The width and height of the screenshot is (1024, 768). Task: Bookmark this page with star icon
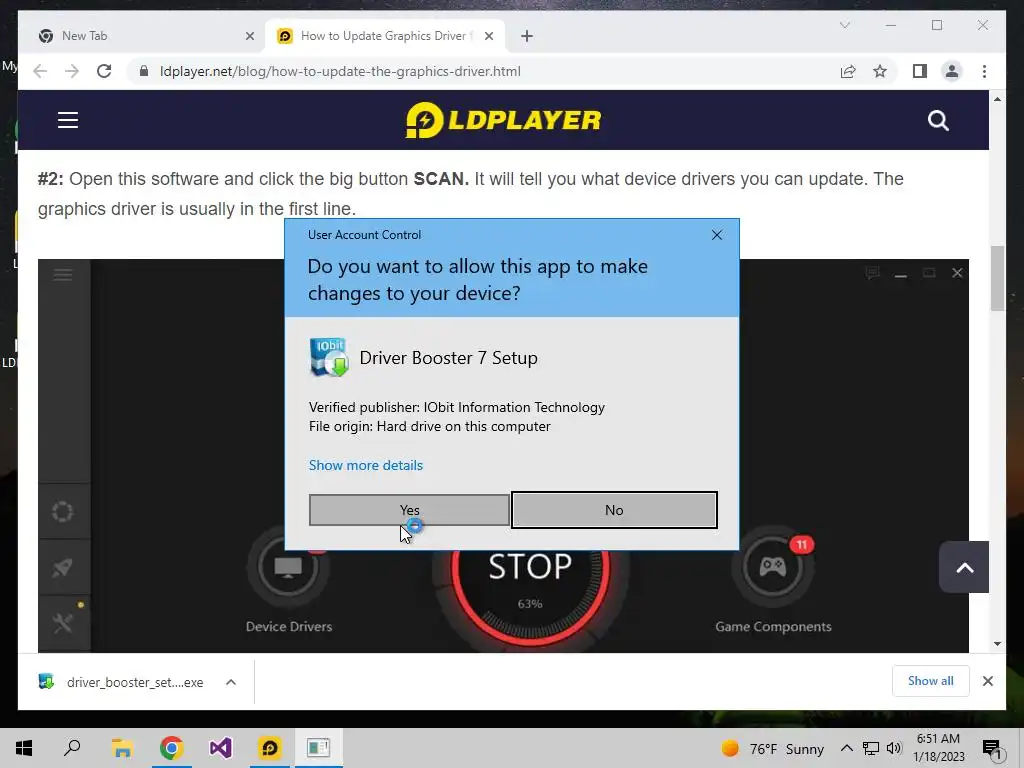[880, 71]
